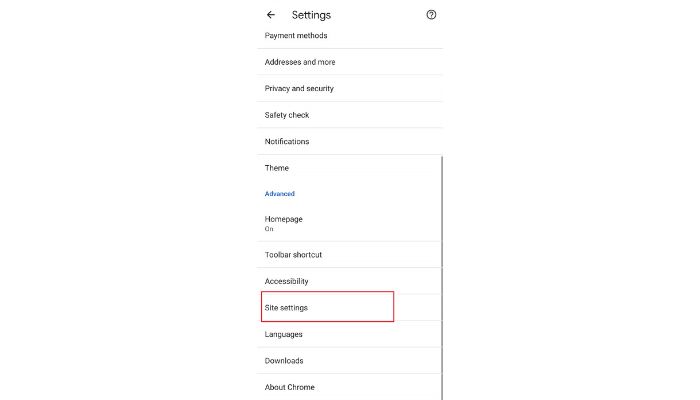Open Notifications settings

[350, 142]
